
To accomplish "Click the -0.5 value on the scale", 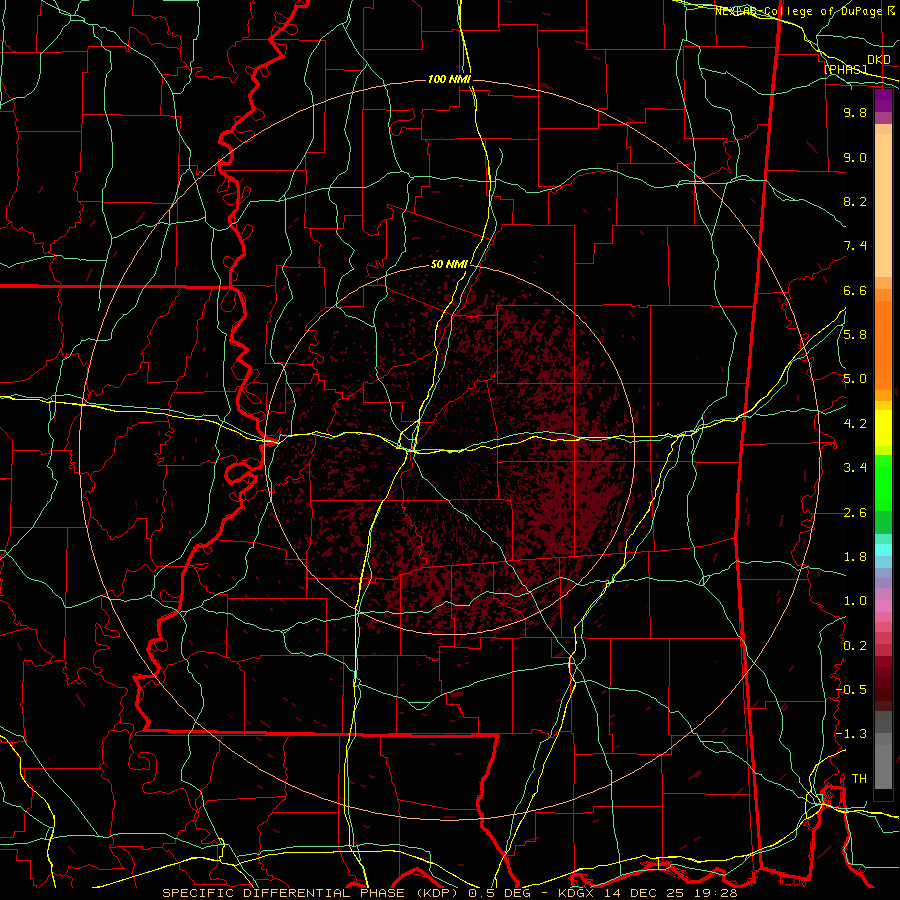I will coord(851,690).
